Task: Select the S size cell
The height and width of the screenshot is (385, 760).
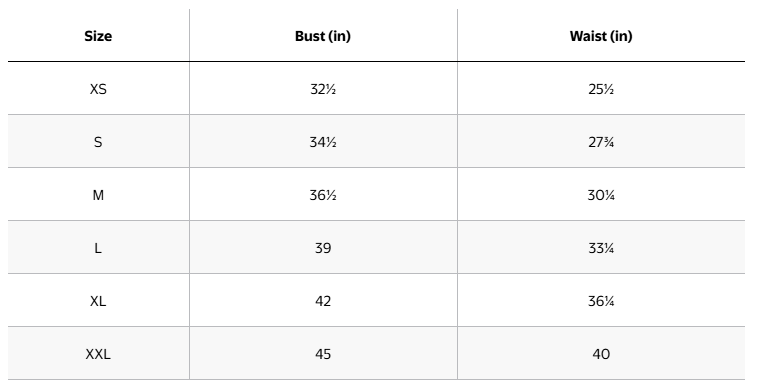Action: click(98, 142)
